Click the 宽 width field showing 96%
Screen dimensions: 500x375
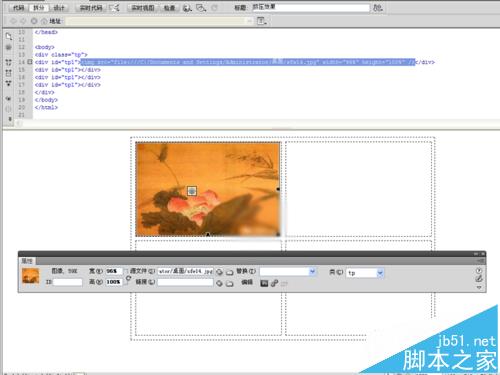pyautogui.click(x=114, y=271)
